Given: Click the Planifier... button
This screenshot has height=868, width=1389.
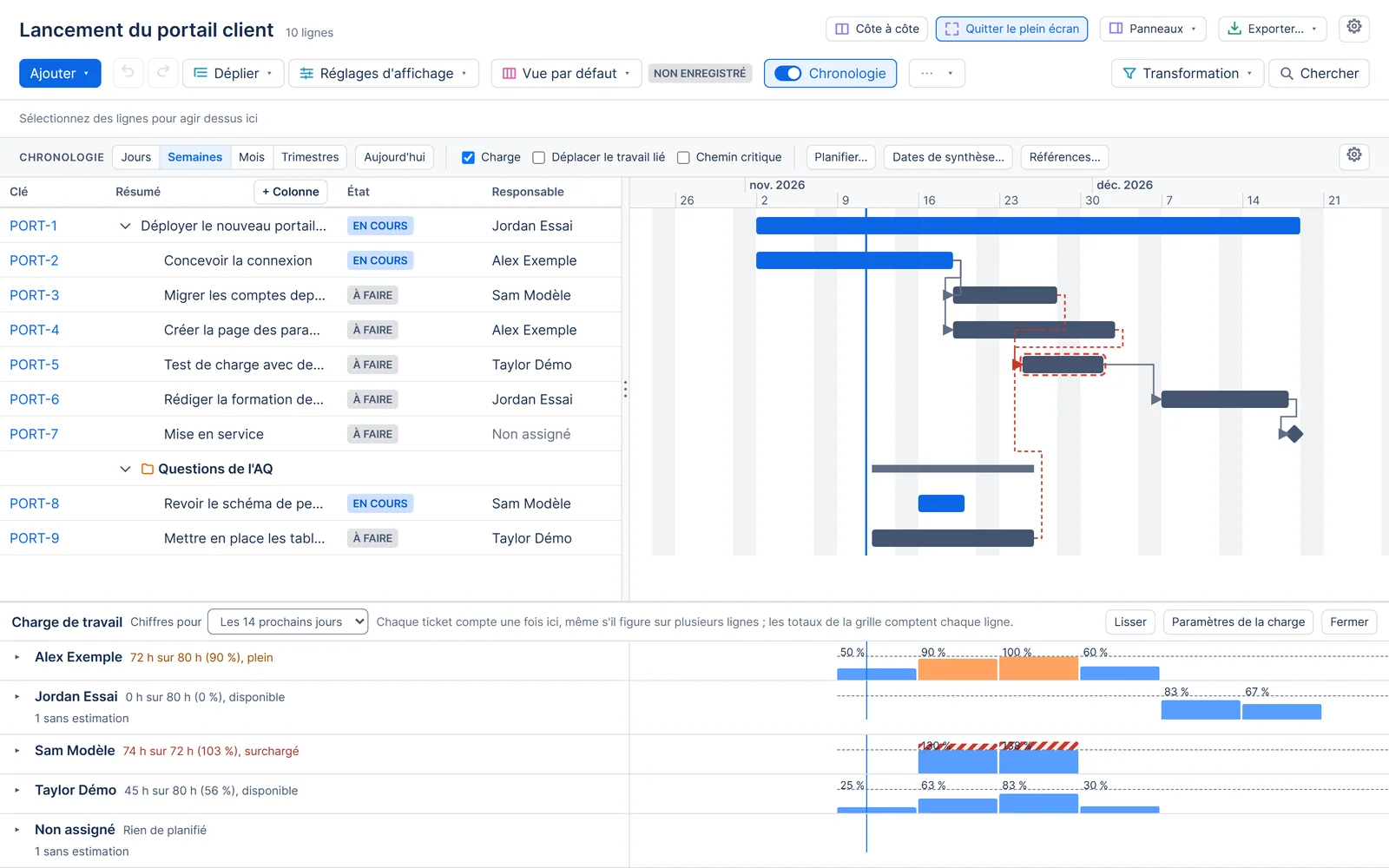Looking at the screenshot, I should coord(840,157).
